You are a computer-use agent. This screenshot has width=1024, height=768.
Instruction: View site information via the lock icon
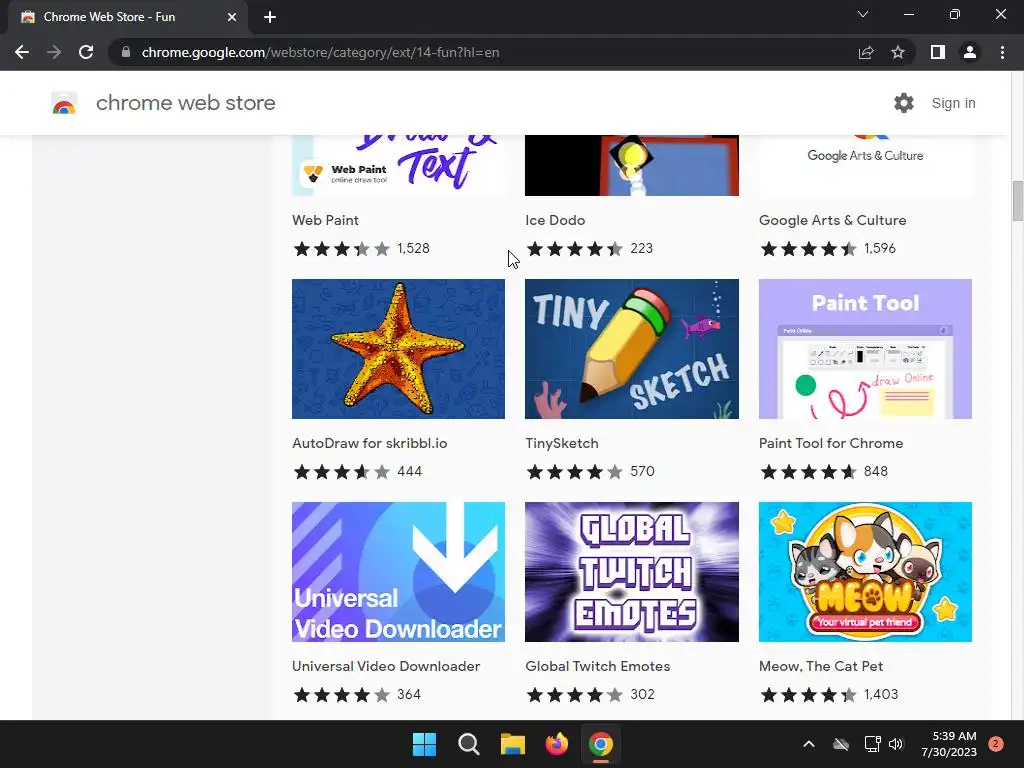126,52
